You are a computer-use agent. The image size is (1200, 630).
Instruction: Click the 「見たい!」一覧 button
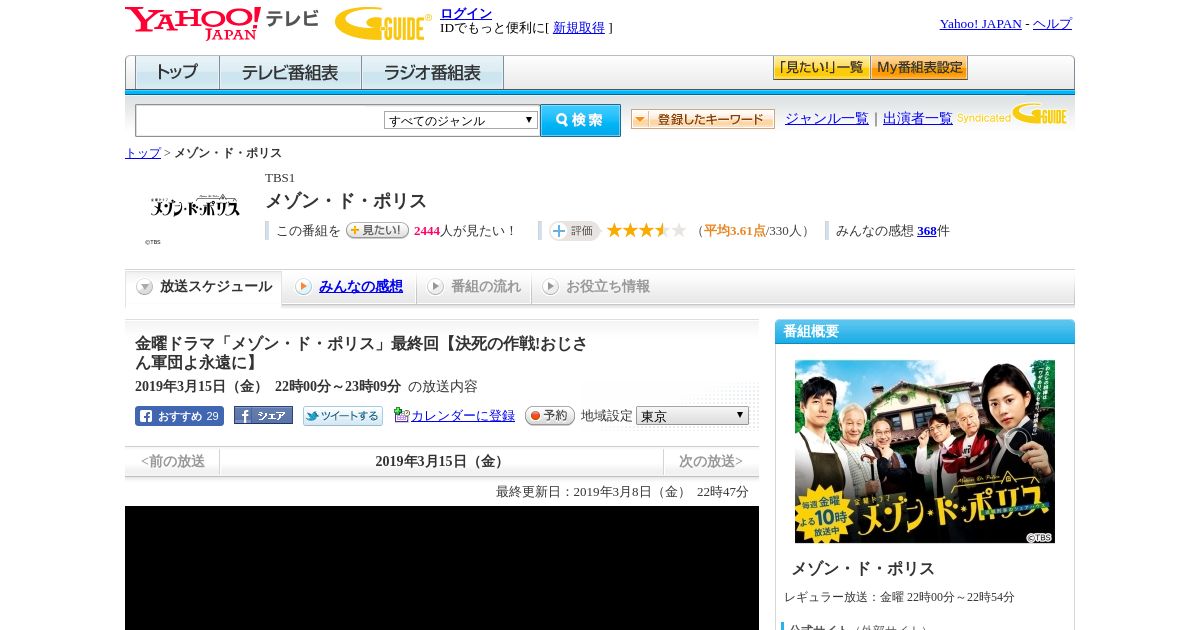(x=821, y=68)
